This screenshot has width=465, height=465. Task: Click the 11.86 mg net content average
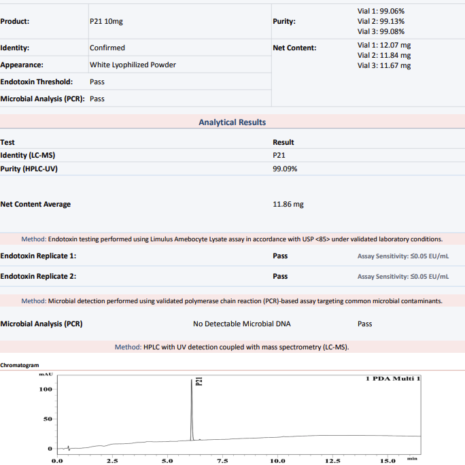coord(288,204)
